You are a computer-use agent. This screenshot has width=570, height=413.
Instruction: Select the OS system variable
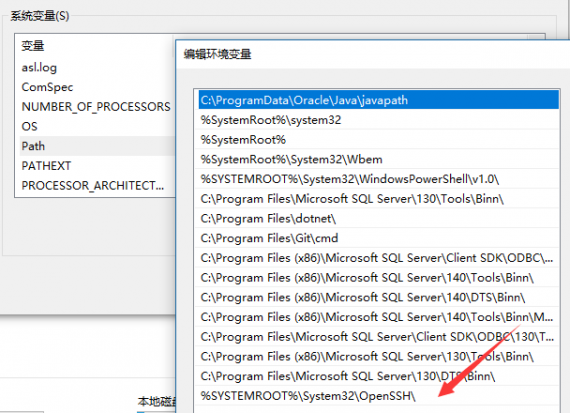point(97,126)
